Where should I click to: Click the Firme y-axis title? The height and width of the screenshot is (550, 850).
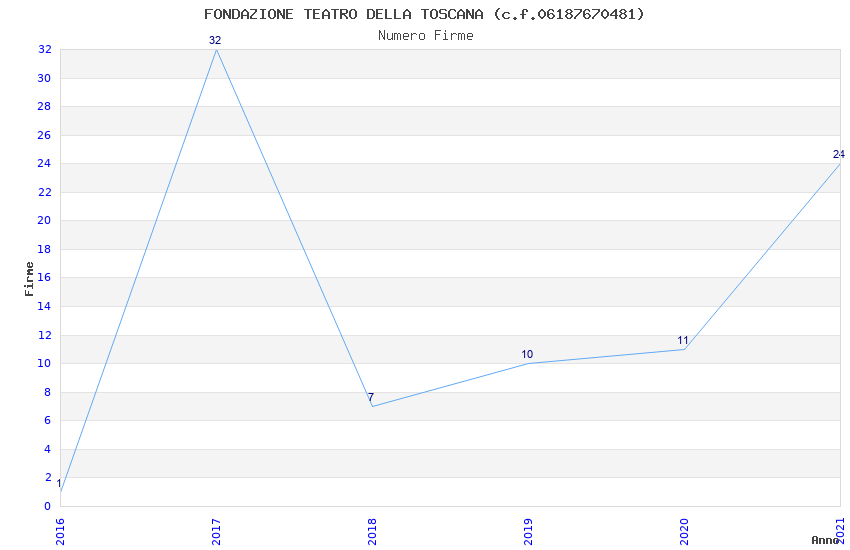29,279
